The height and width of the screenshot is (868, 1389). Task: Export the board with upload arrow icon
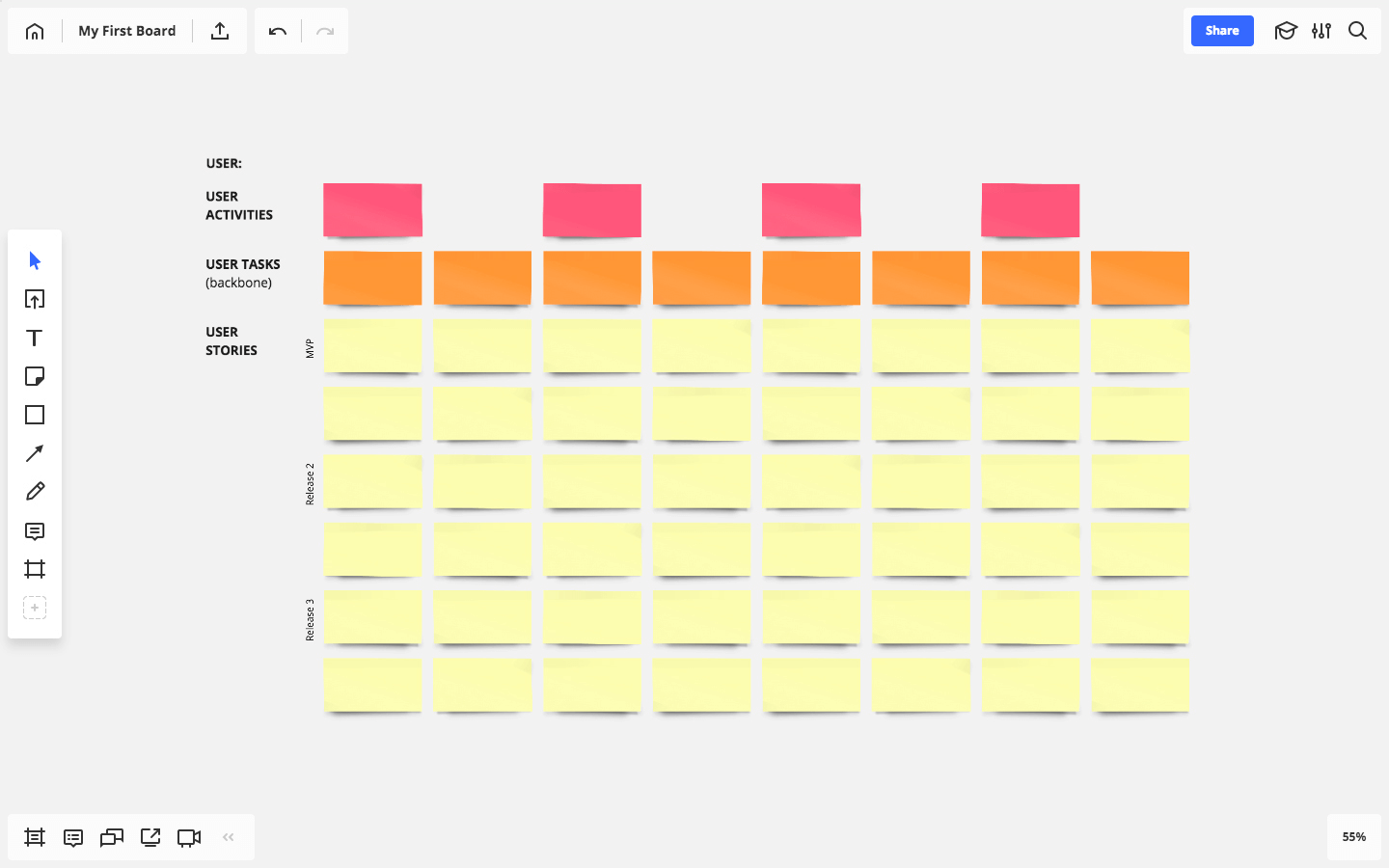tap(220, 31)
